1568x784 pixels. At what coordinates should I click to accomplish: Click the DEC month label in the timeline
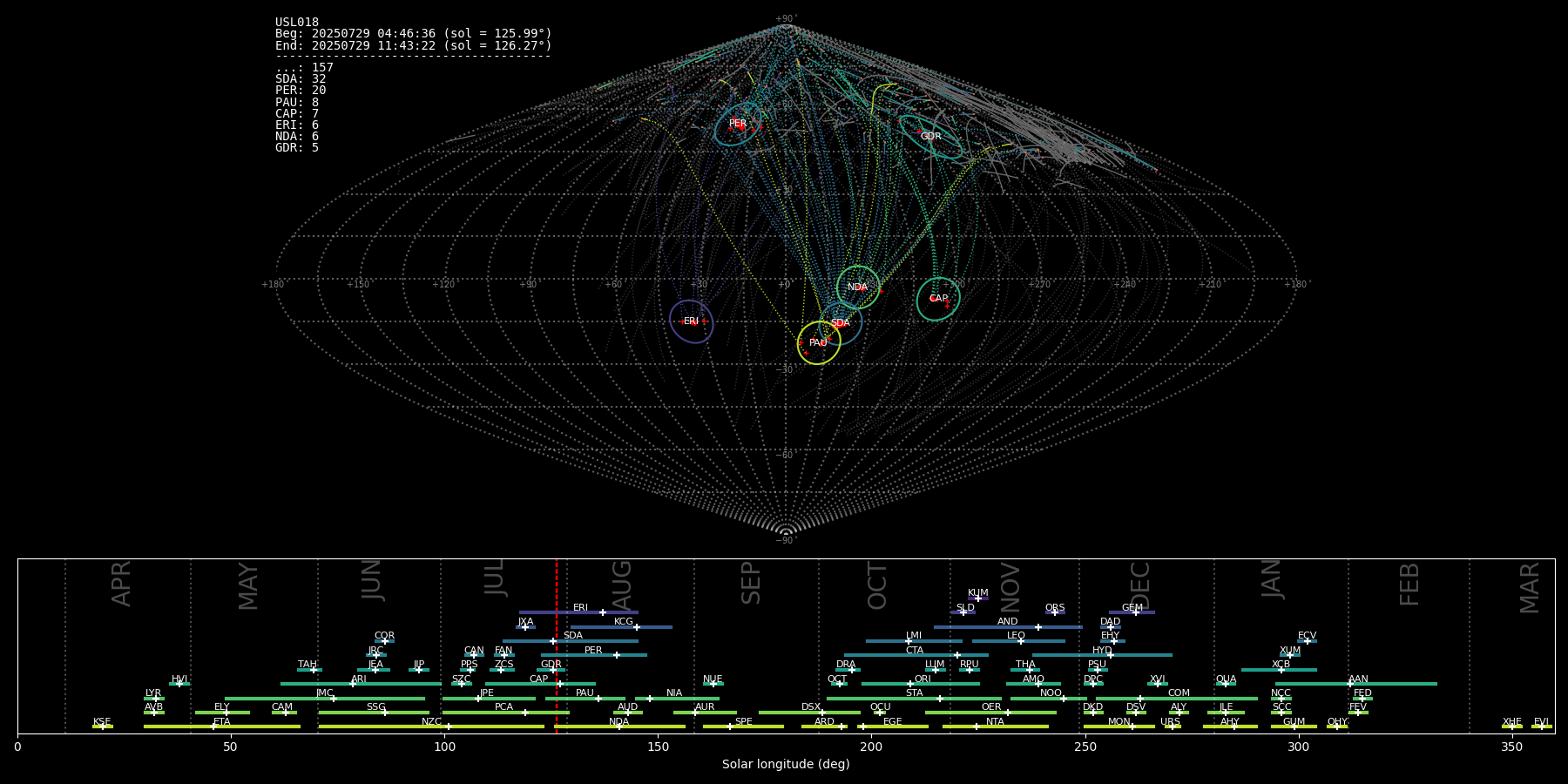(x=1140, y=586)
